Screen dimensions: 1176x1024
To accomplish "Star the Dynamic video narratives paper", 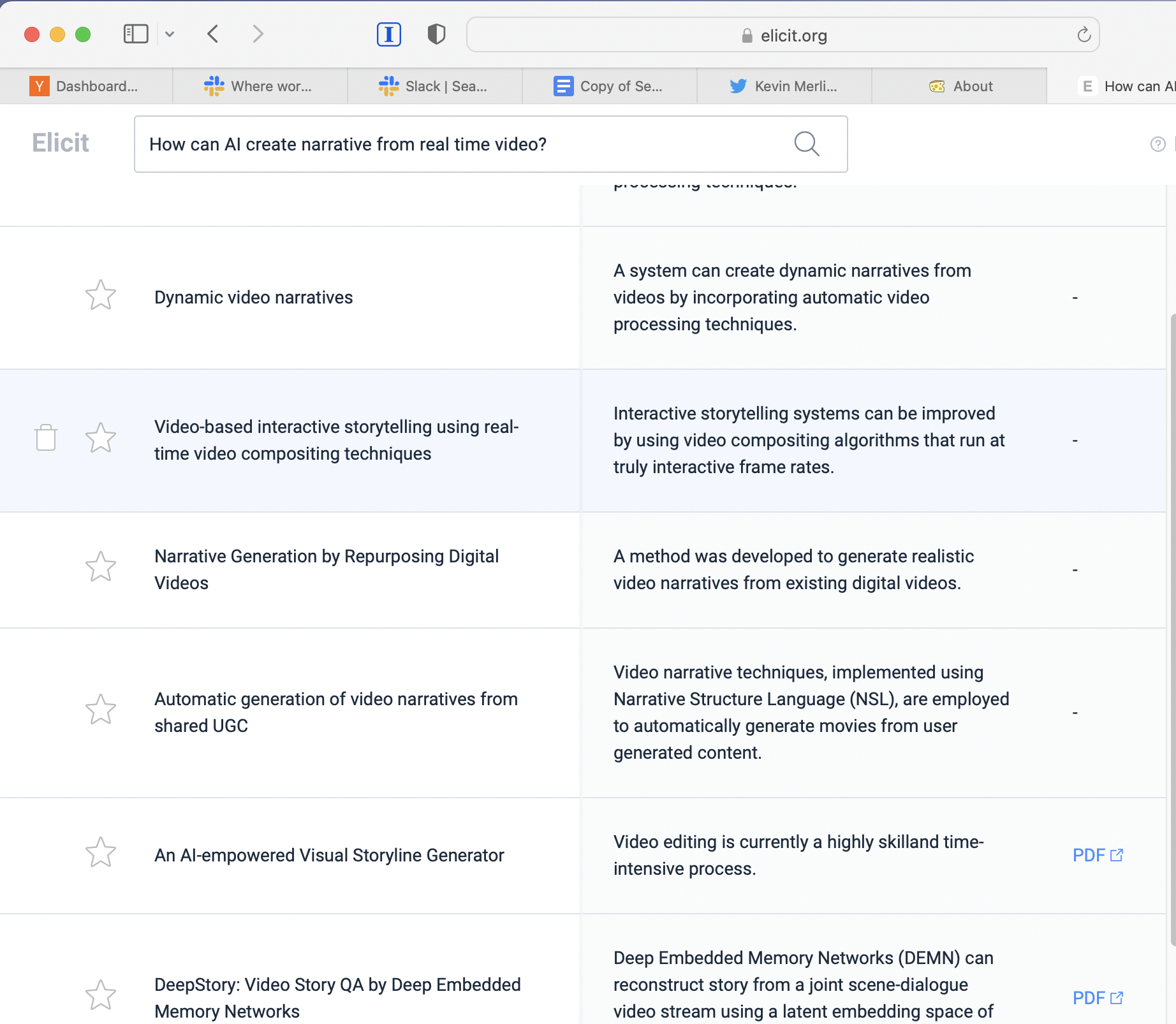I will [101, 296].
